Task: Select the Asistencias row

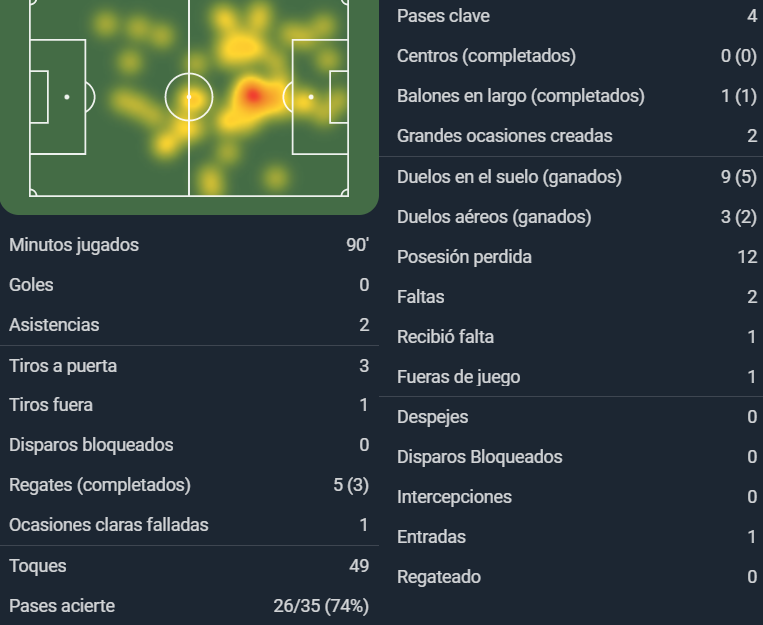Action: tap(189, 325)
